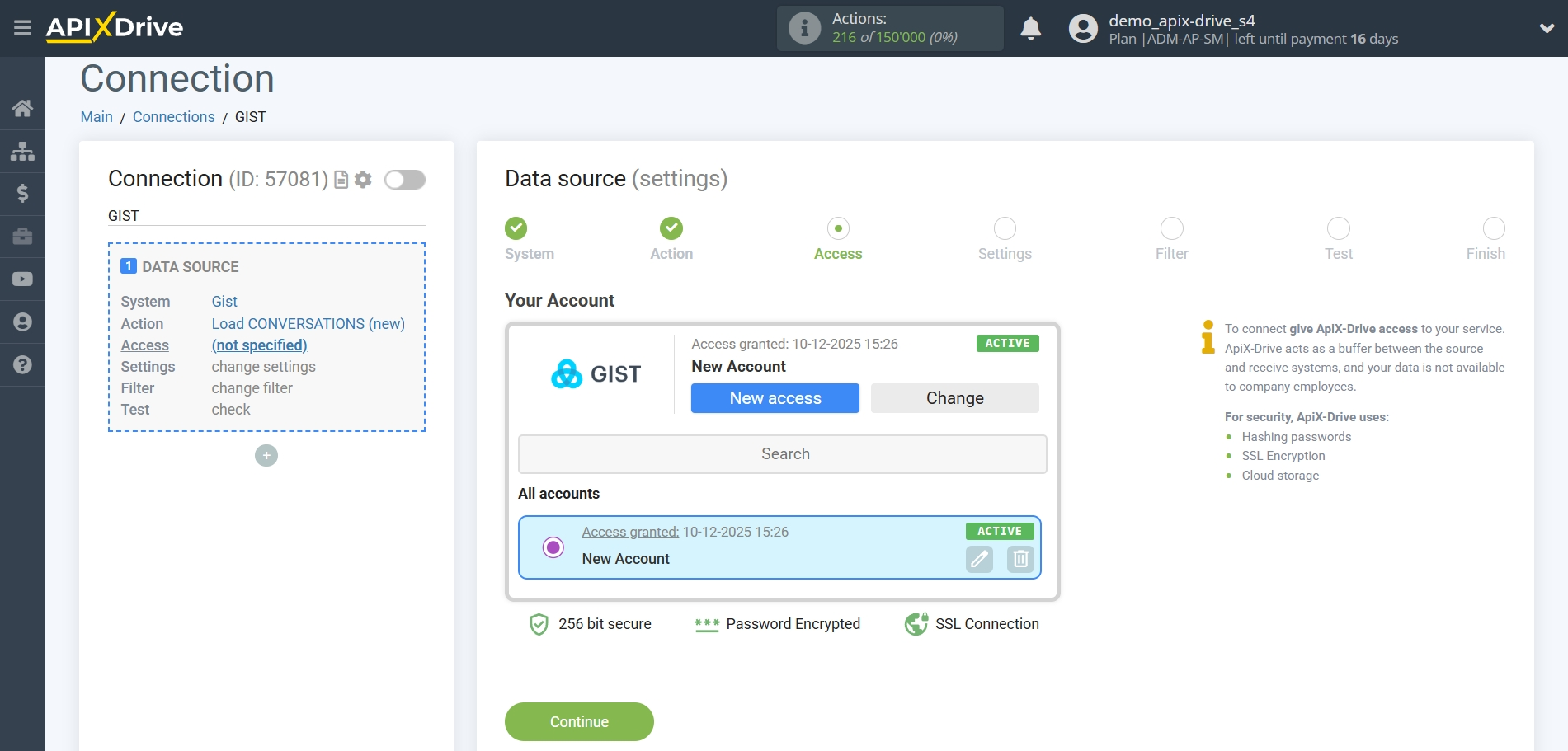
Task: Click the briefcase icon in the sidebar
Action: [x=22, y=237]
